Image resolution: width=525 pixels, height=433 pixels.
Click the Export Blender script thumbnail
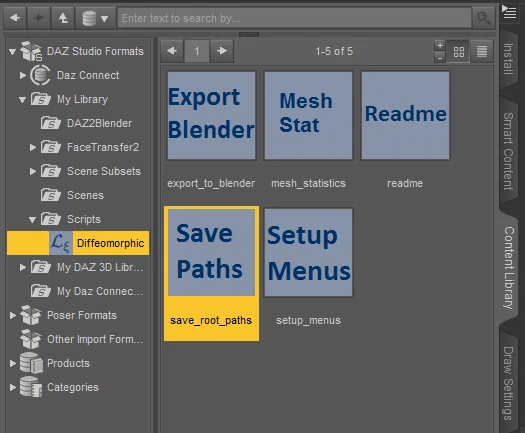(x=211, y=116)
